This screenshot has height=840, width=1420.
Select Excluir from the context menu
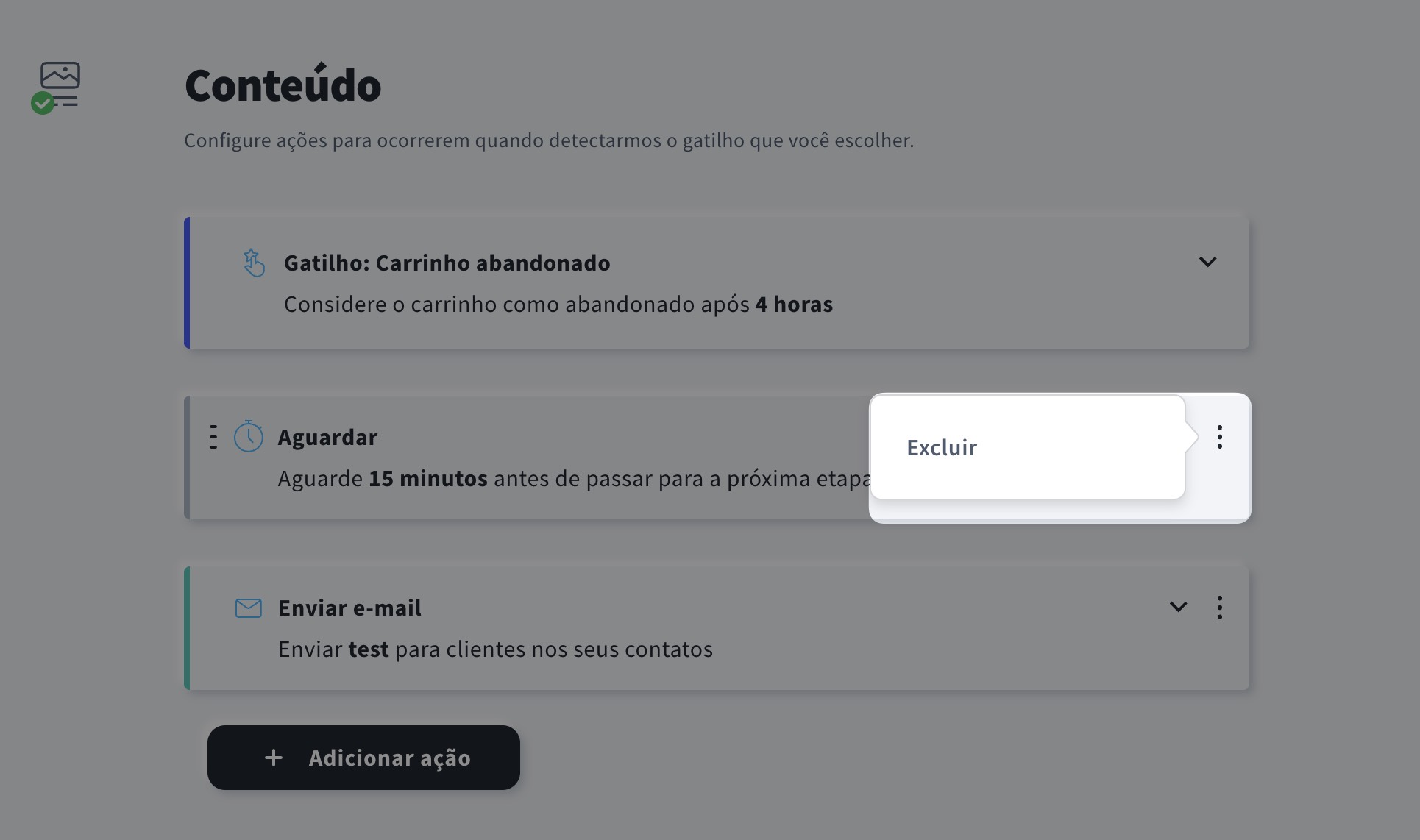[x=942, y=447]
